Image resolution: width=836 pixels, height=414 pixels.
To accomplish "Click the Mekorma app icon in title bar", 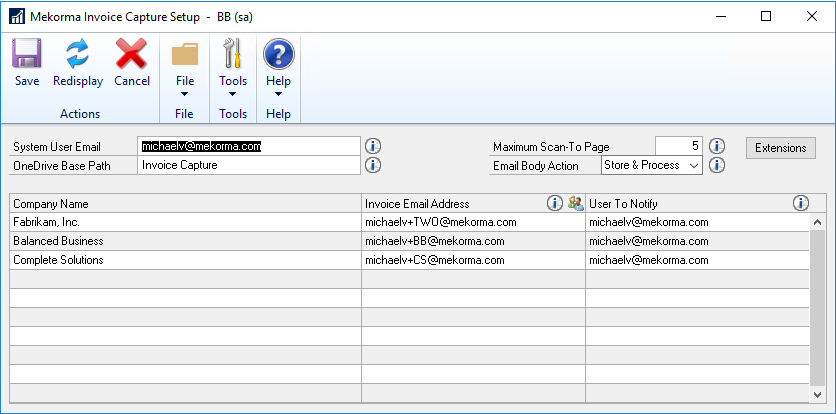I will pyautogui.click(x=17, y=17).
